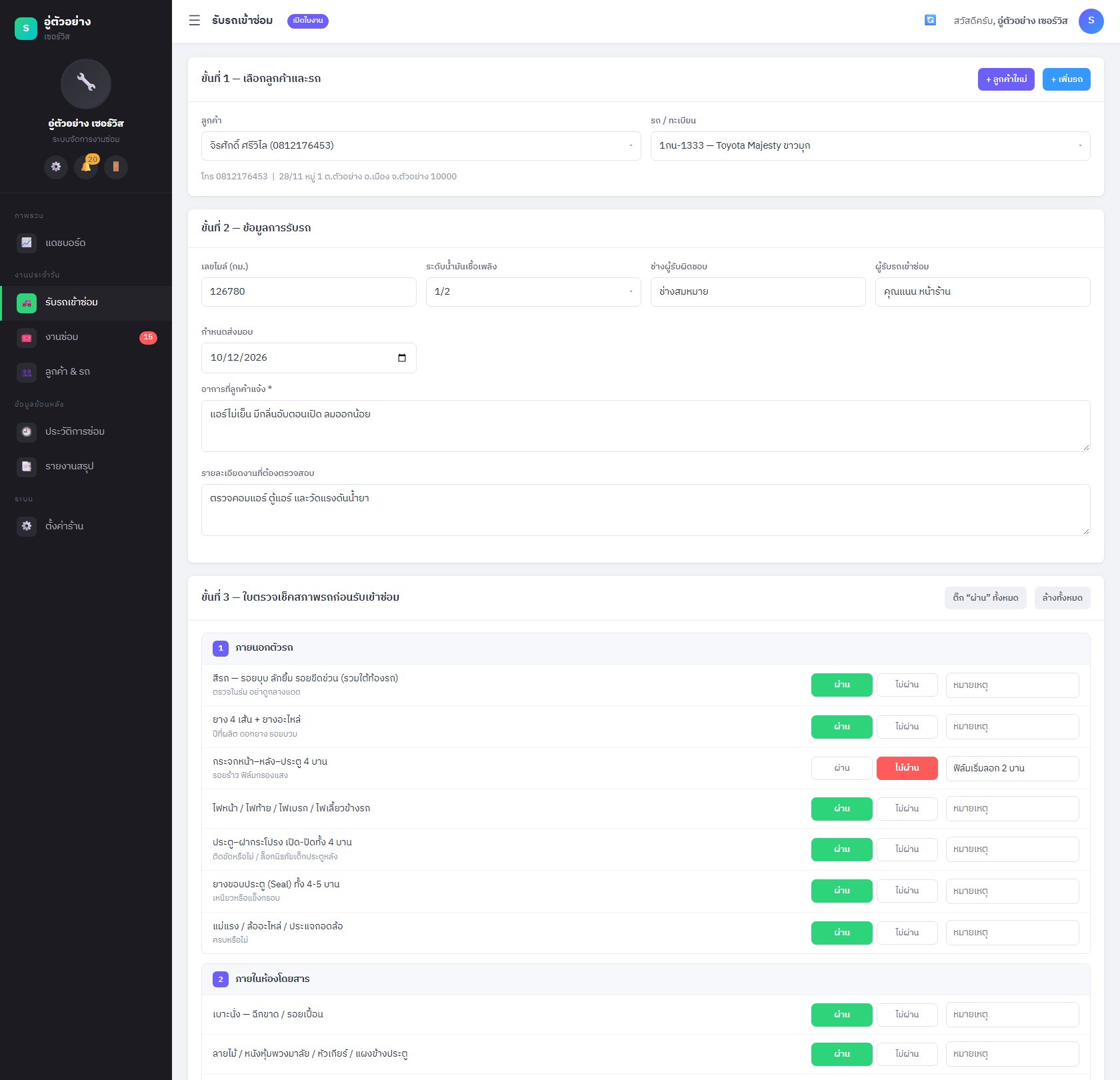Mark กระจกหน้า–หลัง–ประตู row as ผ่าน
Image resolution: width=1120 pixels, height=1080 pixels.
pos(841,768)
